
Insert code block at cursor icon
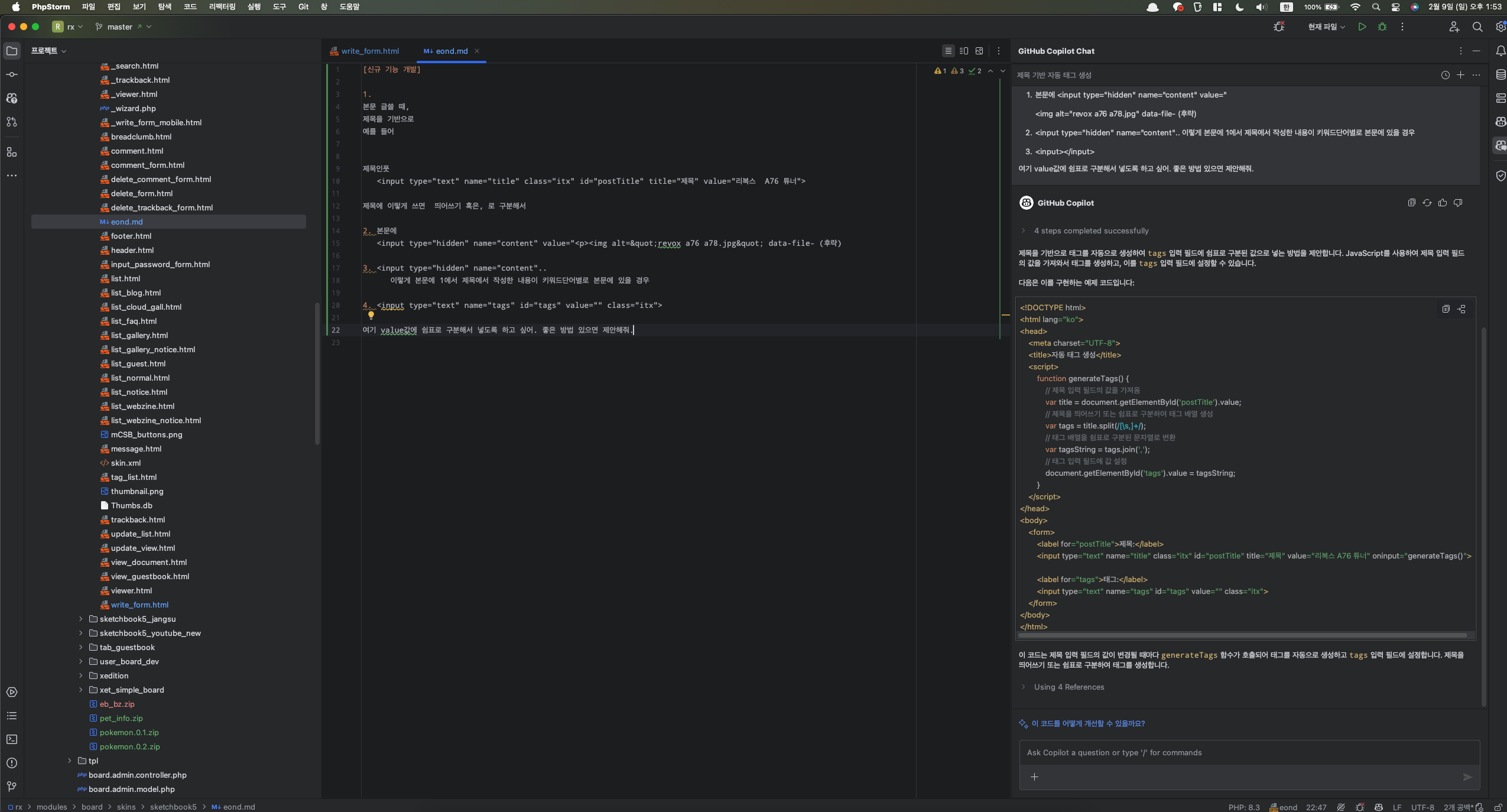coord(1461,309)
